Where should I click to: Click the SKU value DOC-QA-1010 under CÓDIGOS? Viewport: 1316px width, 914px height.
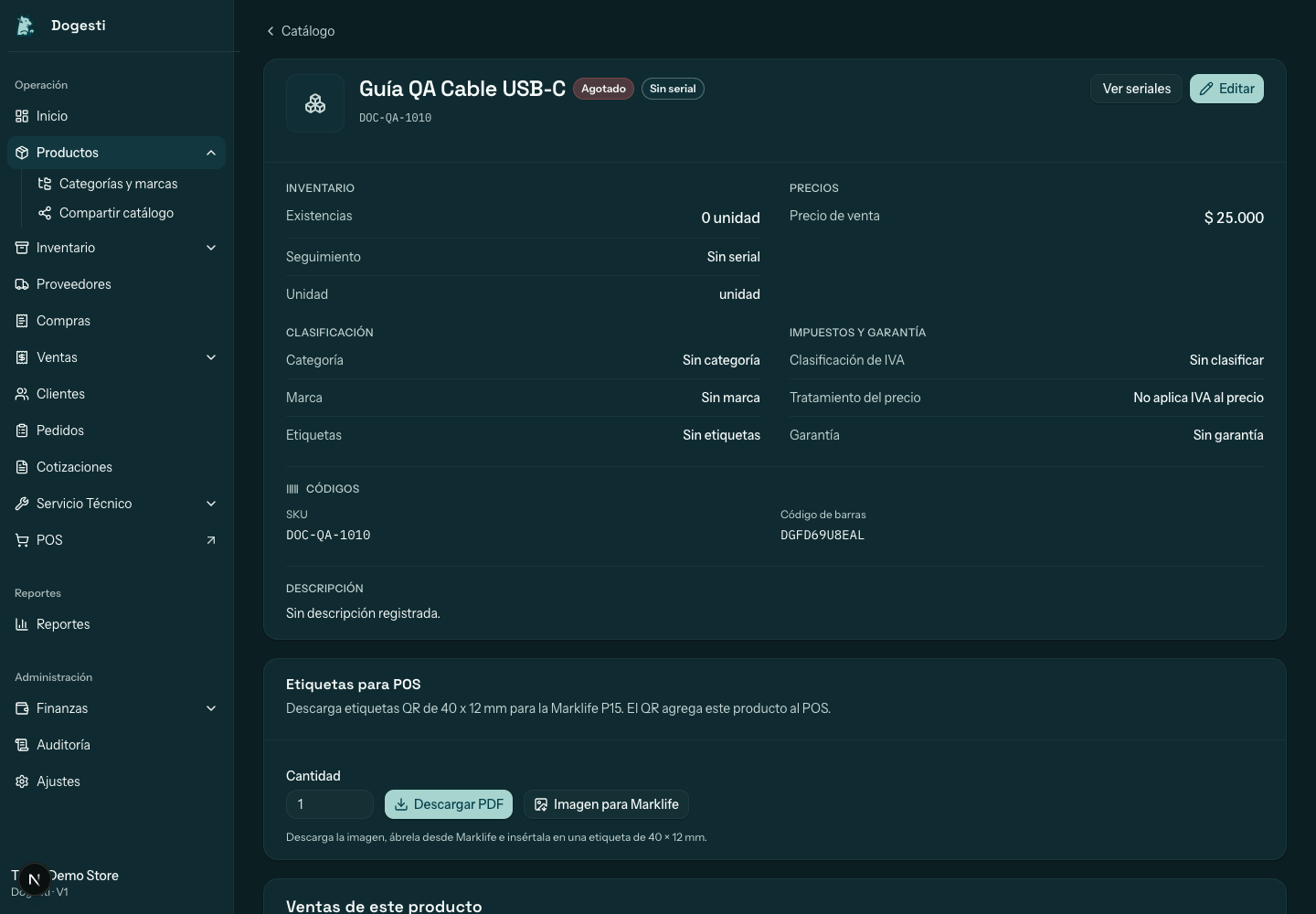coord(328,536)
